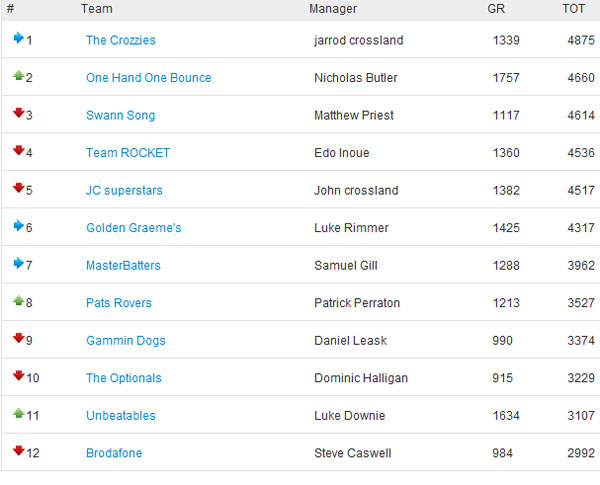Image resolution: width=600 pixels, height=485 pixels.
Task: Open the MasterBatters team link
Action: point(123,266)
